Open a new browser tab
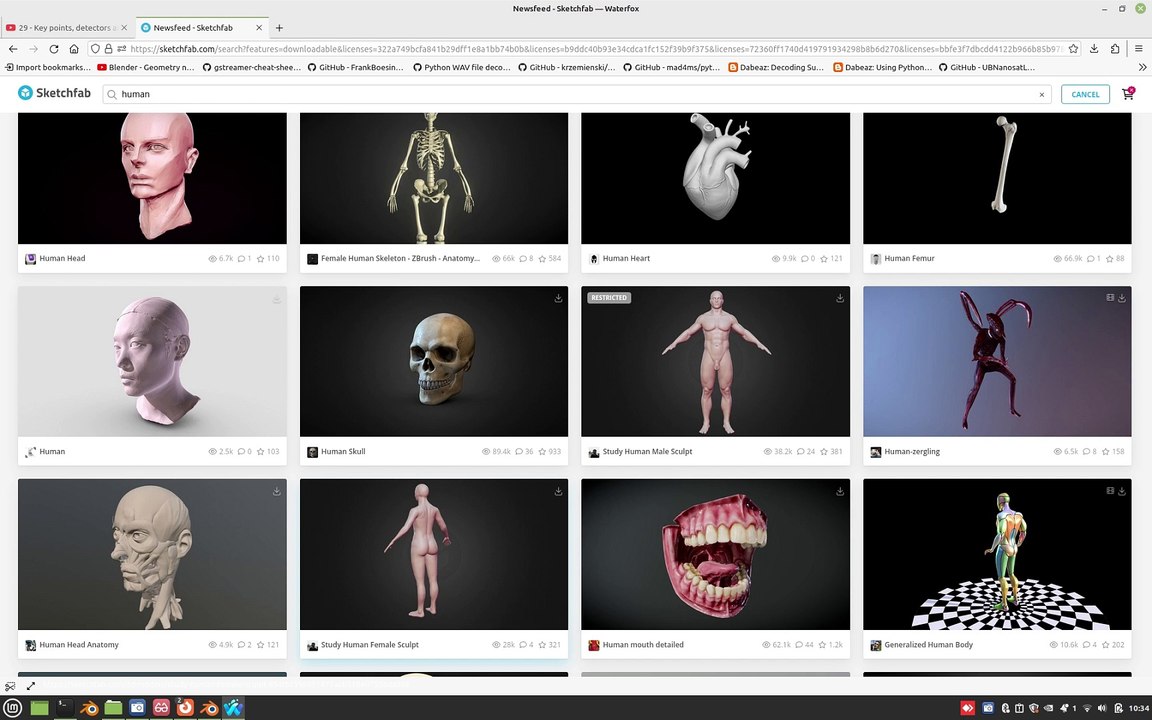 pyautogui.click(x=279, y=27)
